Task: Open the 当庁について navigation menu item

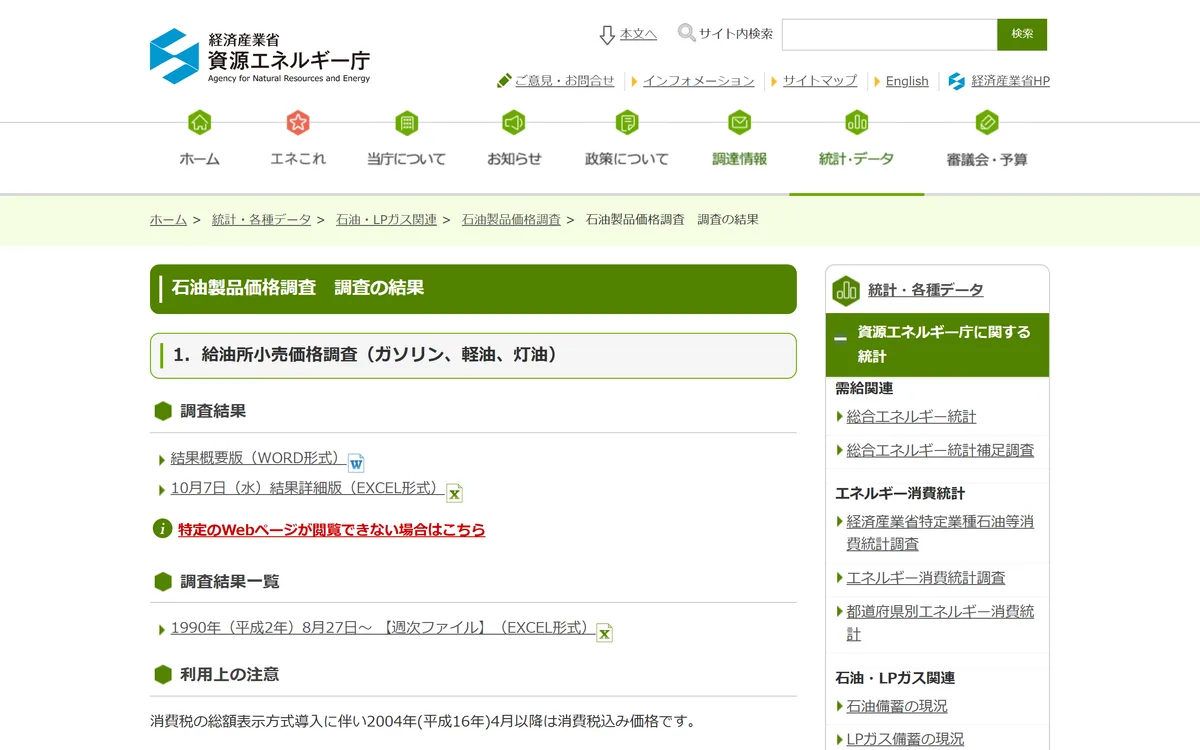Action: [x=406, y=158]
